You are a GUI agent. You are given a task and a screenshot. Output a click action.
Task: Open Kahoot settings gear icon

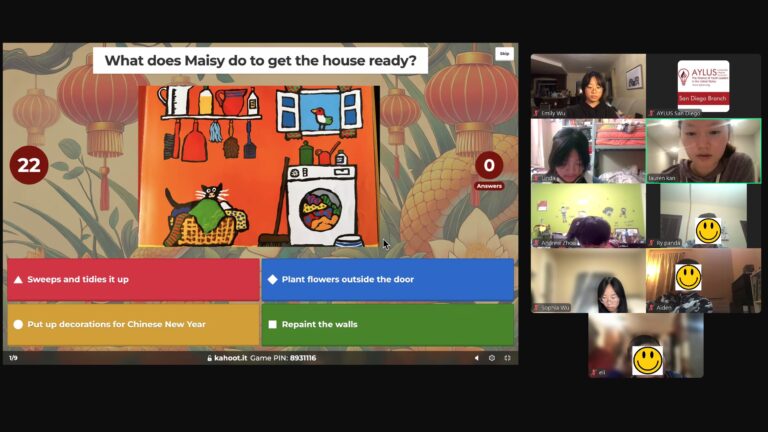pos(492,358)
